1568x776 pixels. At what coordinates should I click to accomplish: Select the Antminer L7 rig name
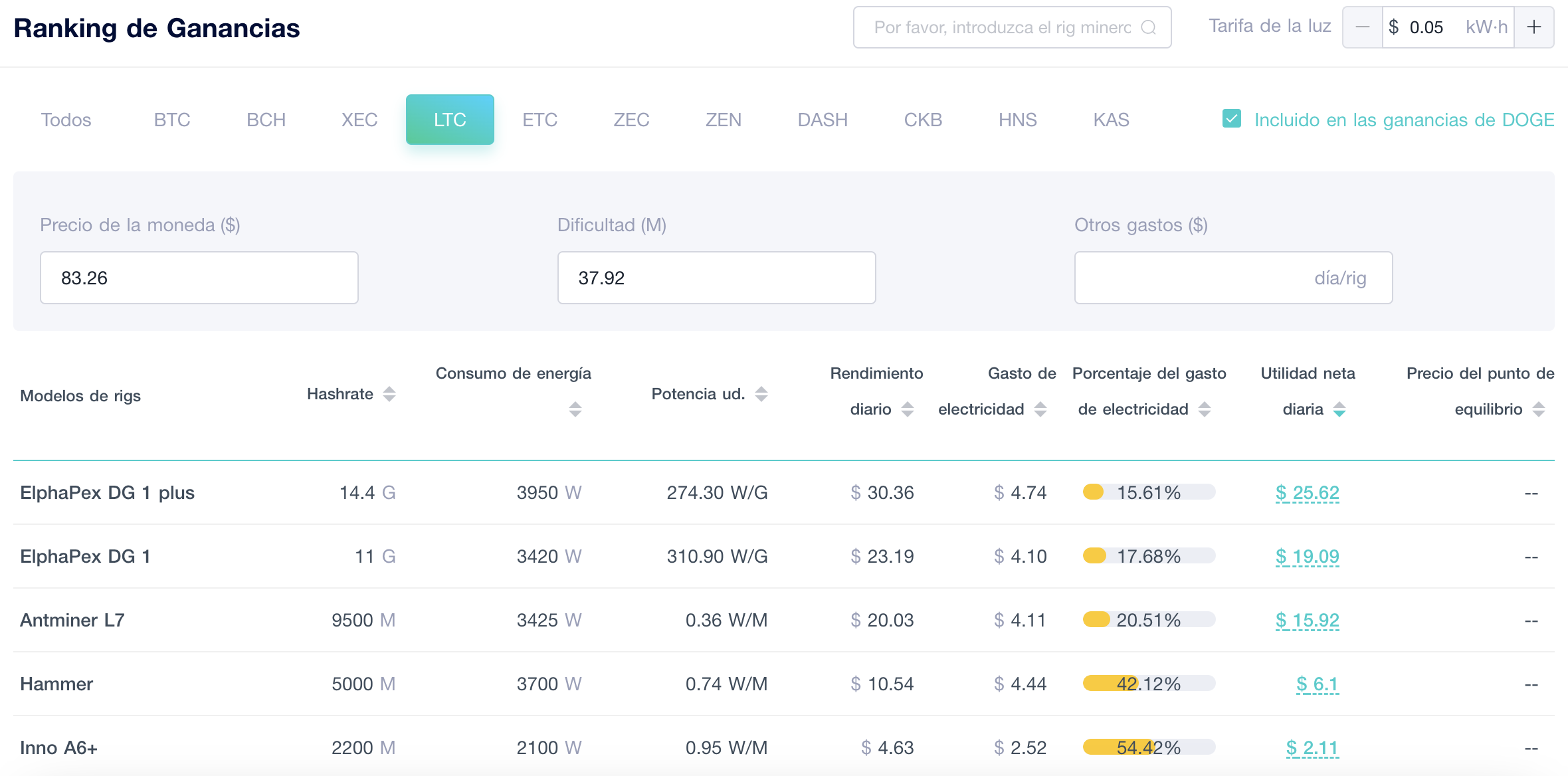(x=72, y=621)
